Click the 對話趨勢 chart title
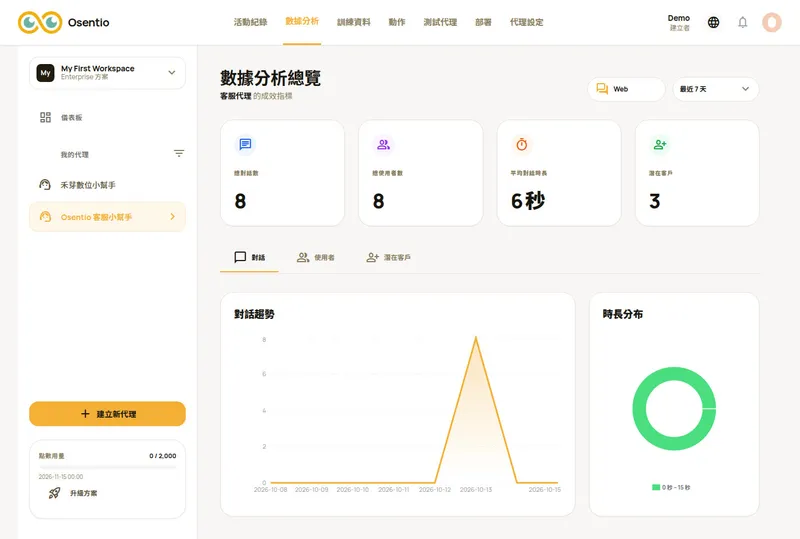This screenshot has height=539, width=800. [x=254, y=314]
